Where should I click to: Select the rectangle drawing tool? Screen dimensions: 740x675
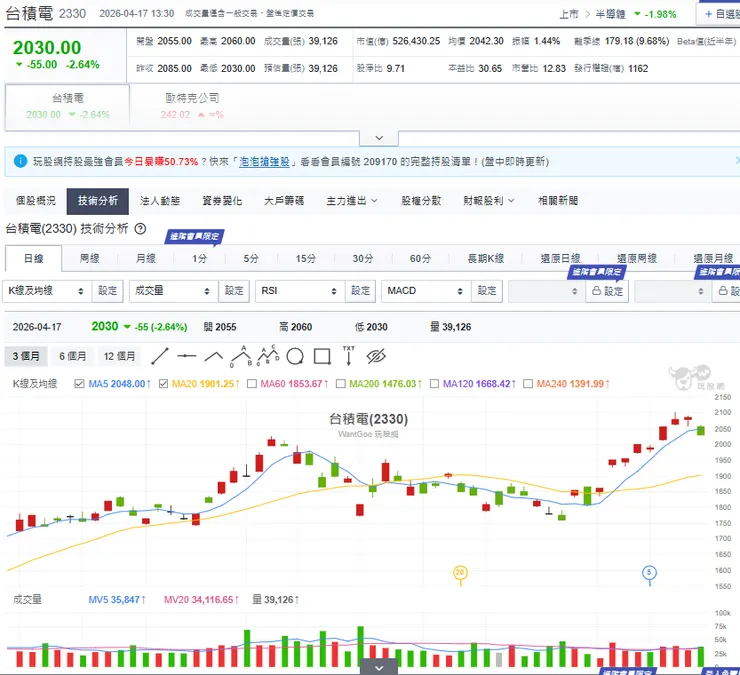pos(322,356)
